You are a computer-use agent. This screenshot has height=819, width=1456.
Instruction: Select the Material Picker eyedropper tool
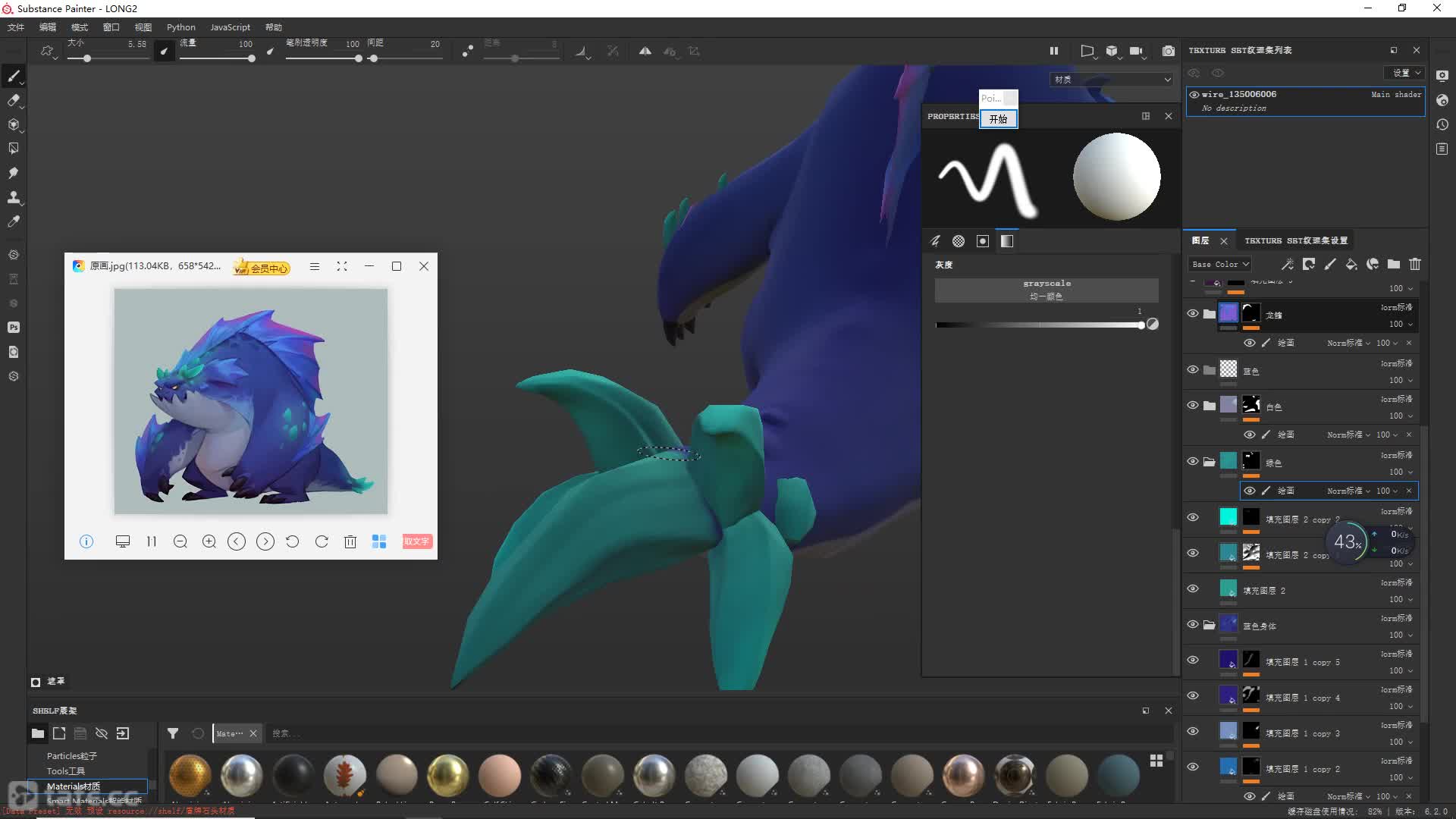point(14,221)
